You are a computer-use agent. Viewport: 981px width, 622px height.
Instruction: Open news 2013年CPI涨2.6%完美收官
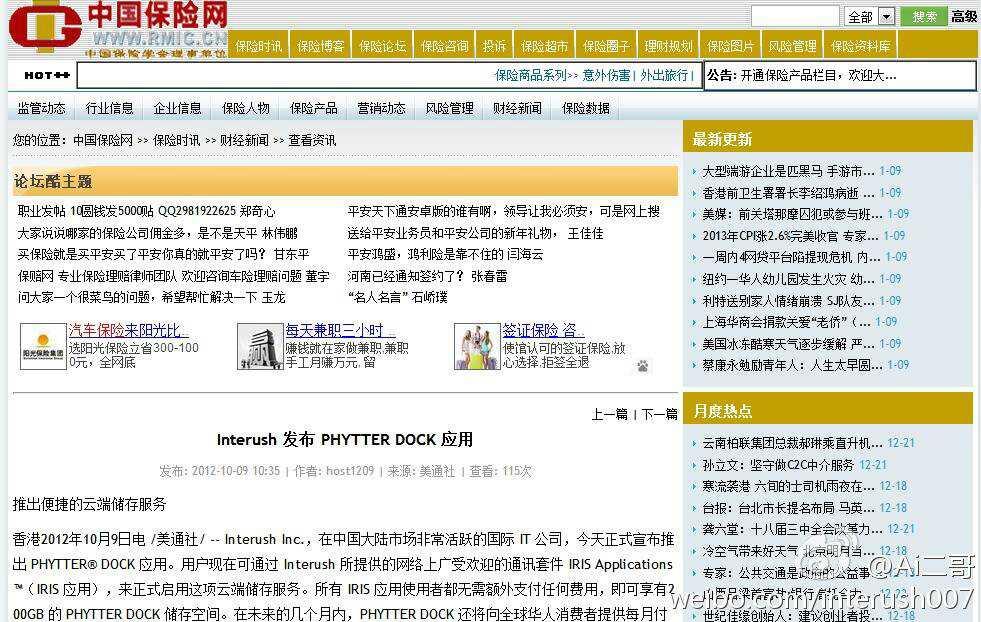point(792,236)
